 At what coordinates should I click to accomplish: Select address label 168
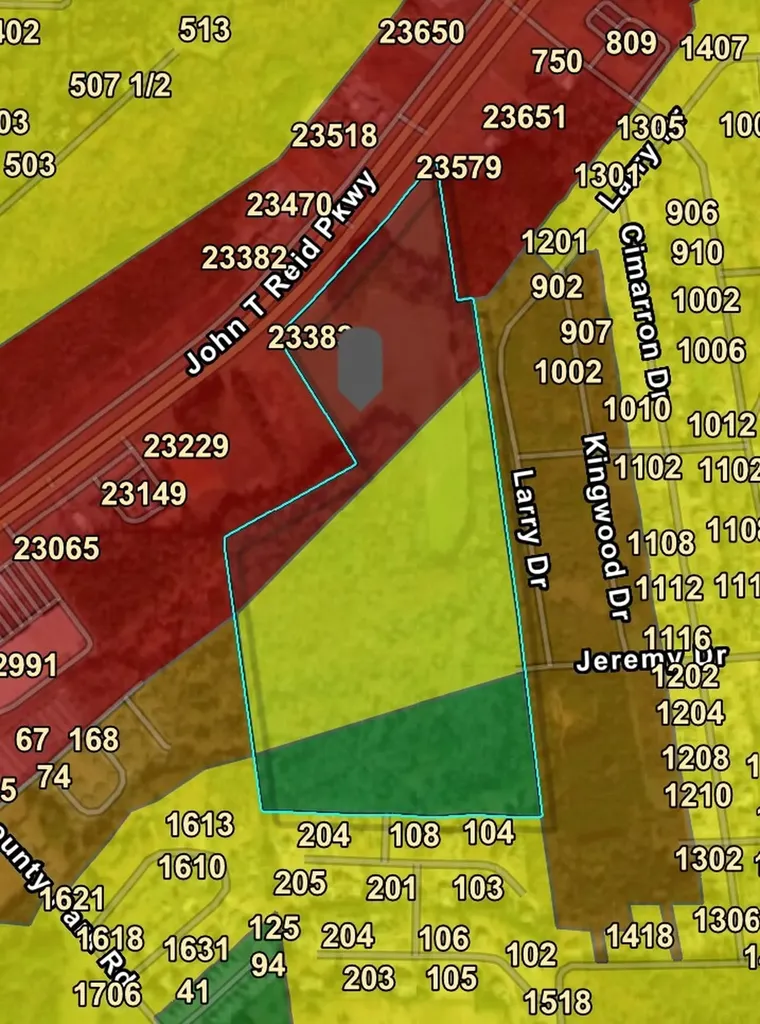(95, 739)
